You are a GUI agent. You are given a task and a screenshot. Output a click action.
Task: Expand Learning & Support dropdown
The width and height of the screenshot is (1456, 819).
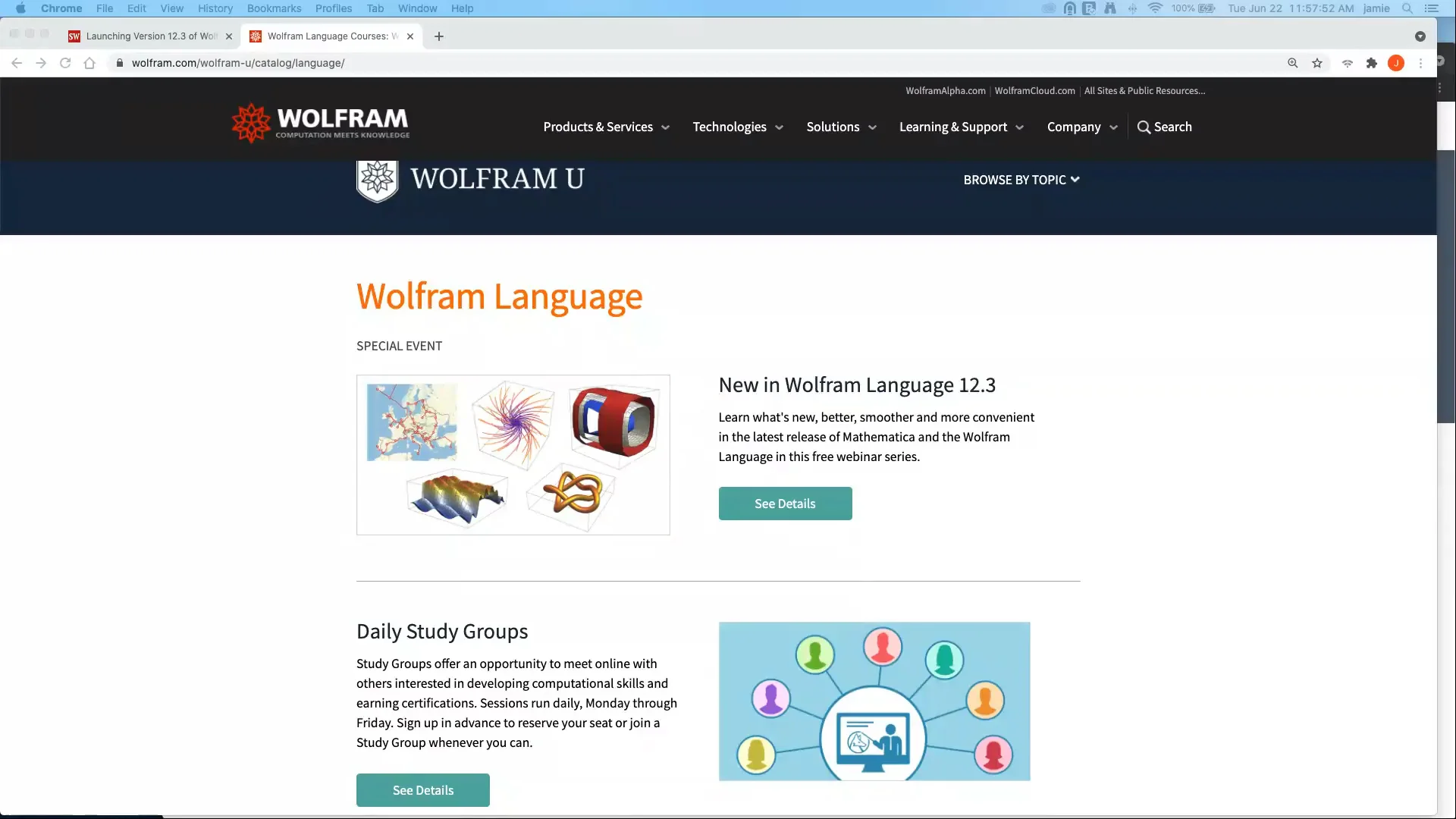click(x=961, y=127)
